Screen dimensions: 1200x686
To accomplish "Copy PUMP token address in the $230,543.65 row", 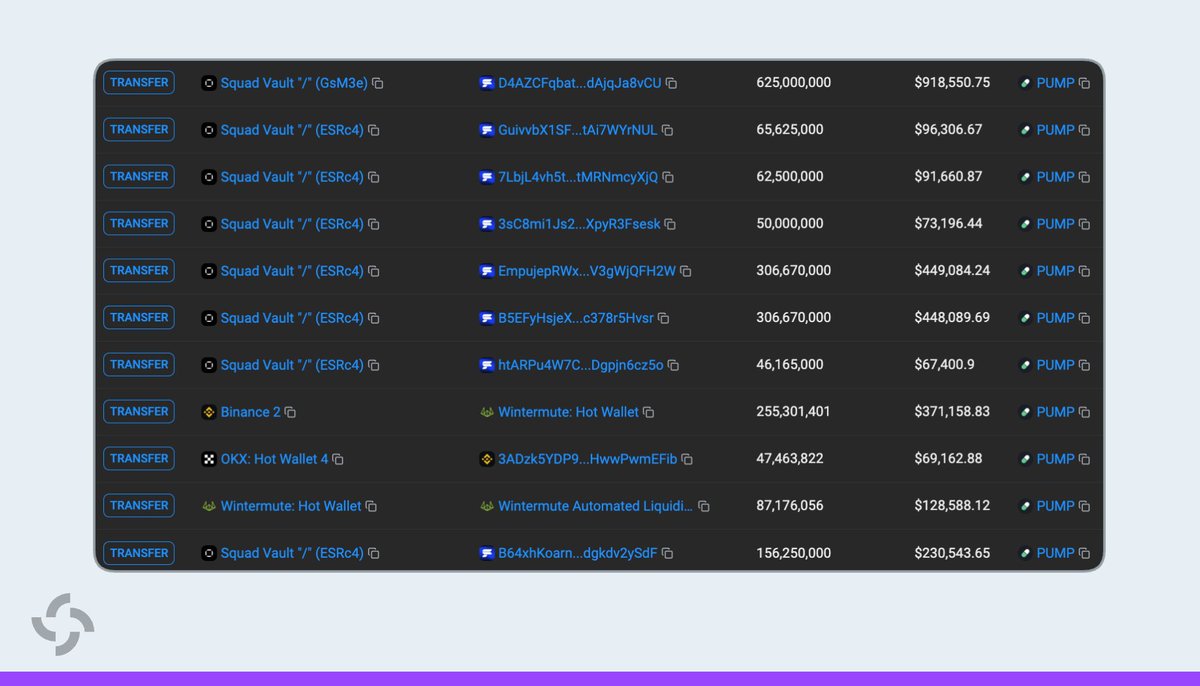I will (x=1085, y=553).
